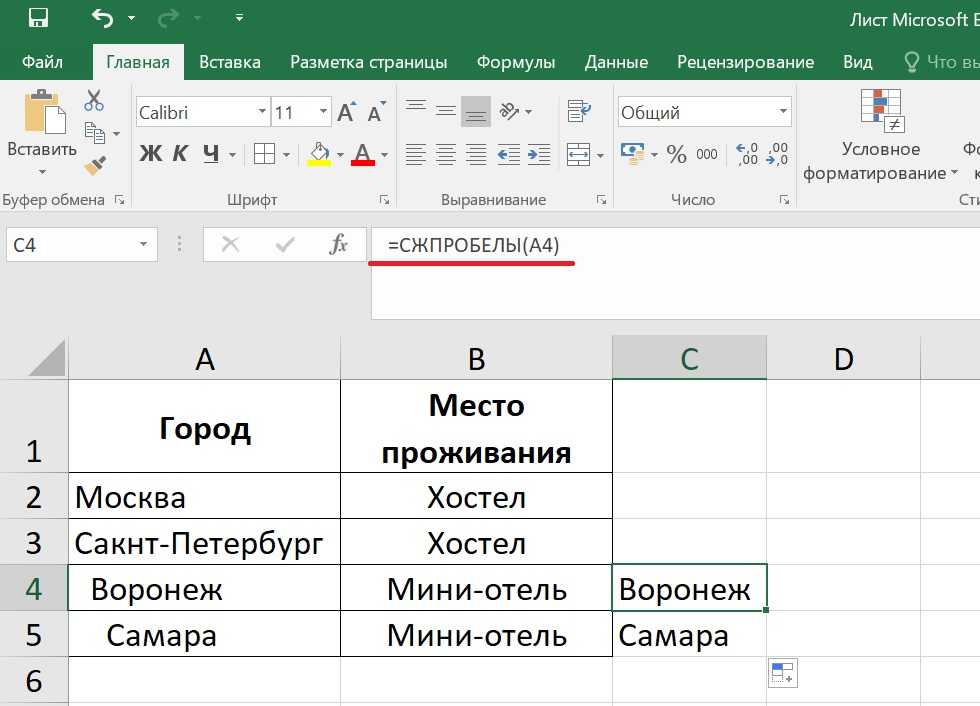Open the Буфер обмена dialog launcher

[x=119, y=200]
